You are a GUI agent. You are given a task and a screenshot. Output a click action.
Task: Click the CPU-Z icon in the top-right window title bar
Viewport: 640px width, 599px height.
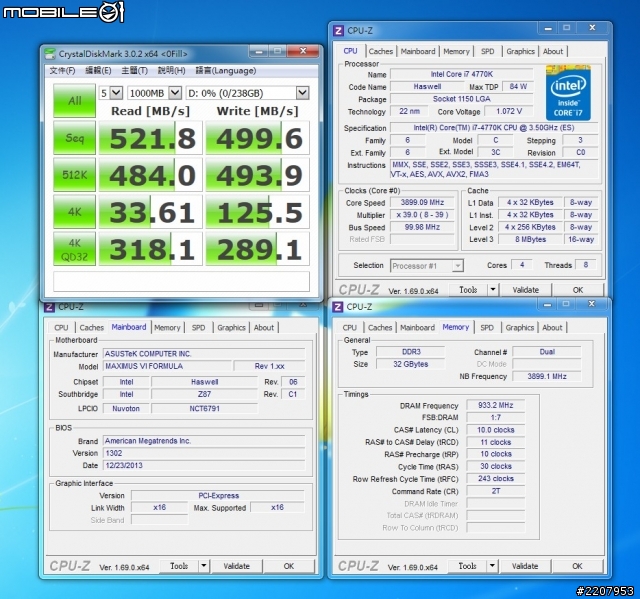click(x=338, y=31)
